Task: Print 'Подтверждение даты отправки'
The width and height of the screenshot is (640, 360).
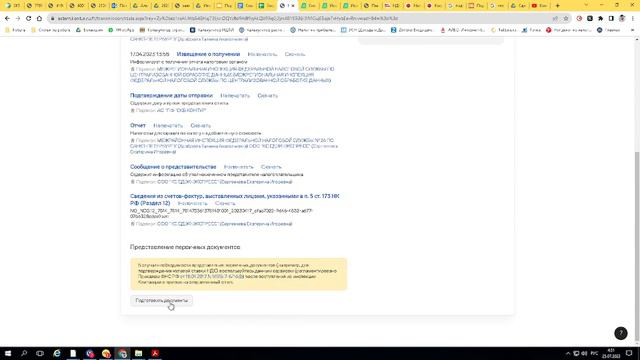Action: click(x=235, y=96)
